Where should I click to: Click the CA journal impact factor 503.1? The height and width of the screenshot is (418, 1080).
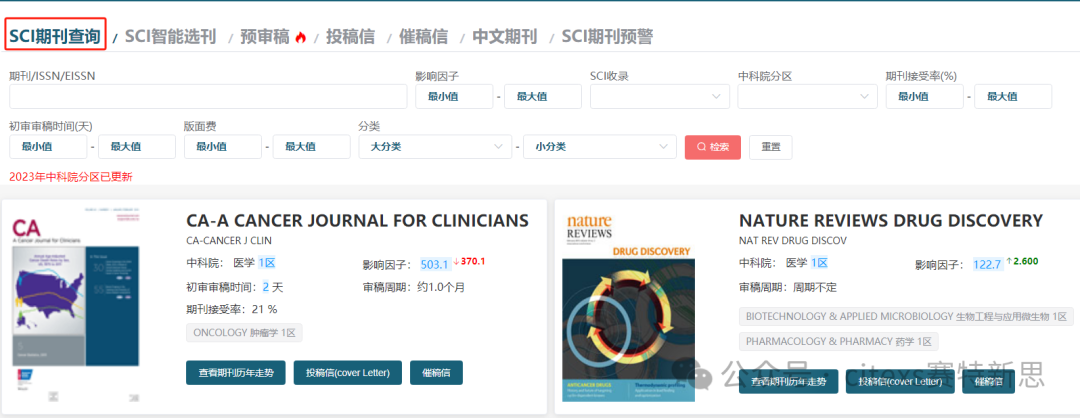(435, 264)
